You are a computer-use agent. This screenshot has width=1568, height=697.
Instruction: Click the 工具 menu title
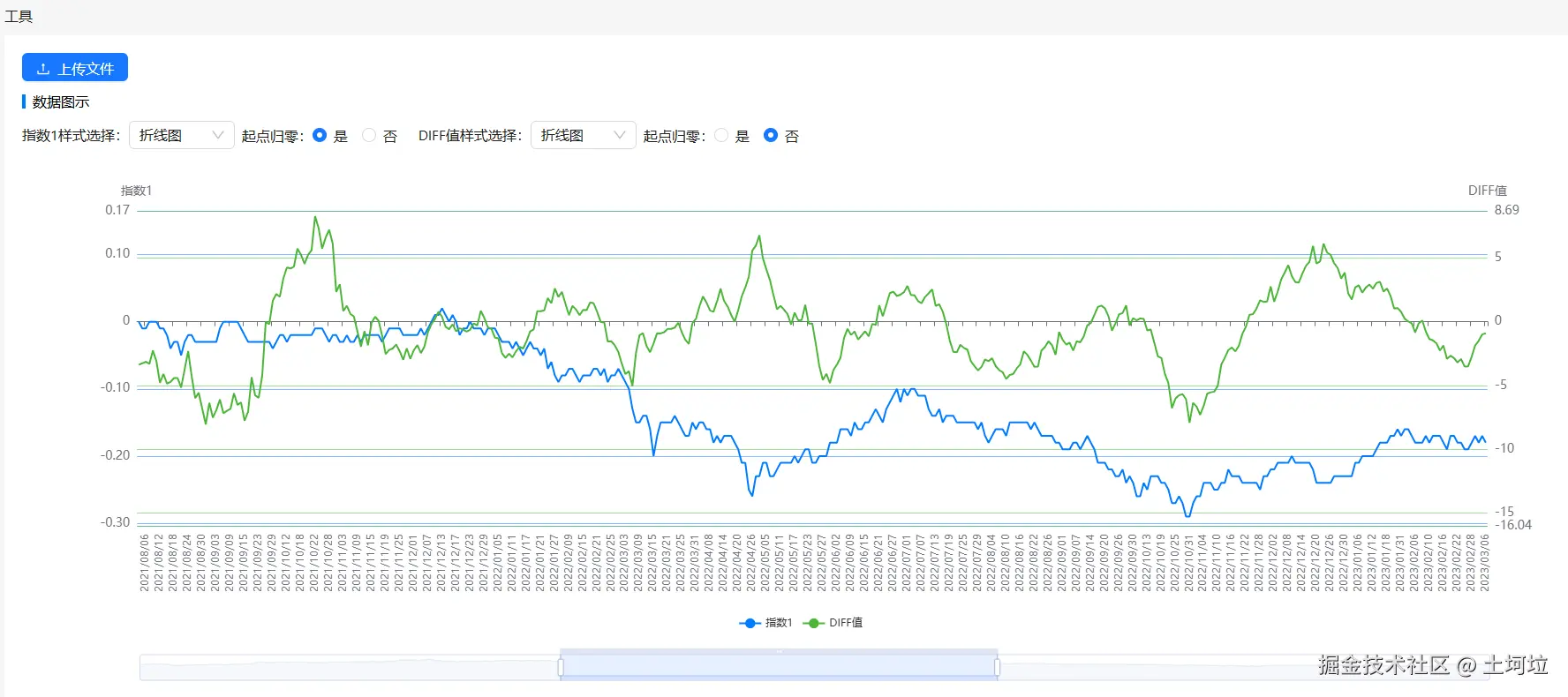(19, 17)
